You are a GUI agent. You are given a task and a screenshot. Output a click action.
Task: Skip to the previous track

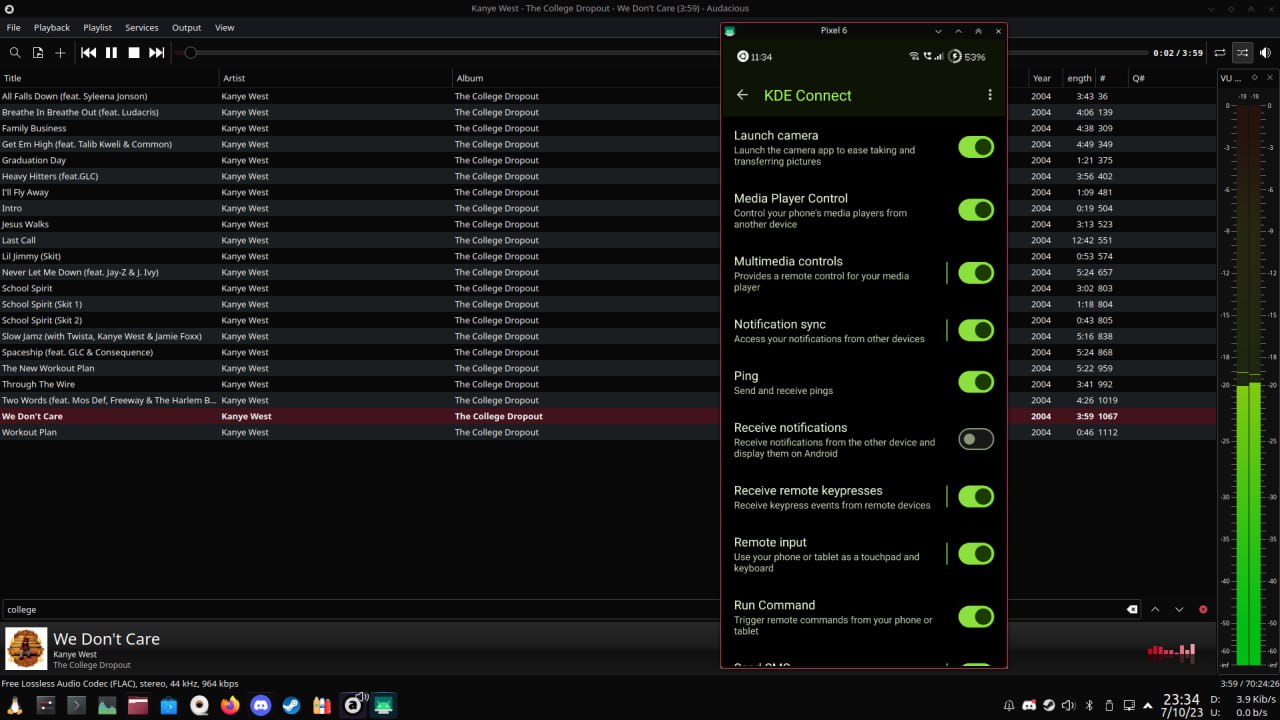click(89, 53)
